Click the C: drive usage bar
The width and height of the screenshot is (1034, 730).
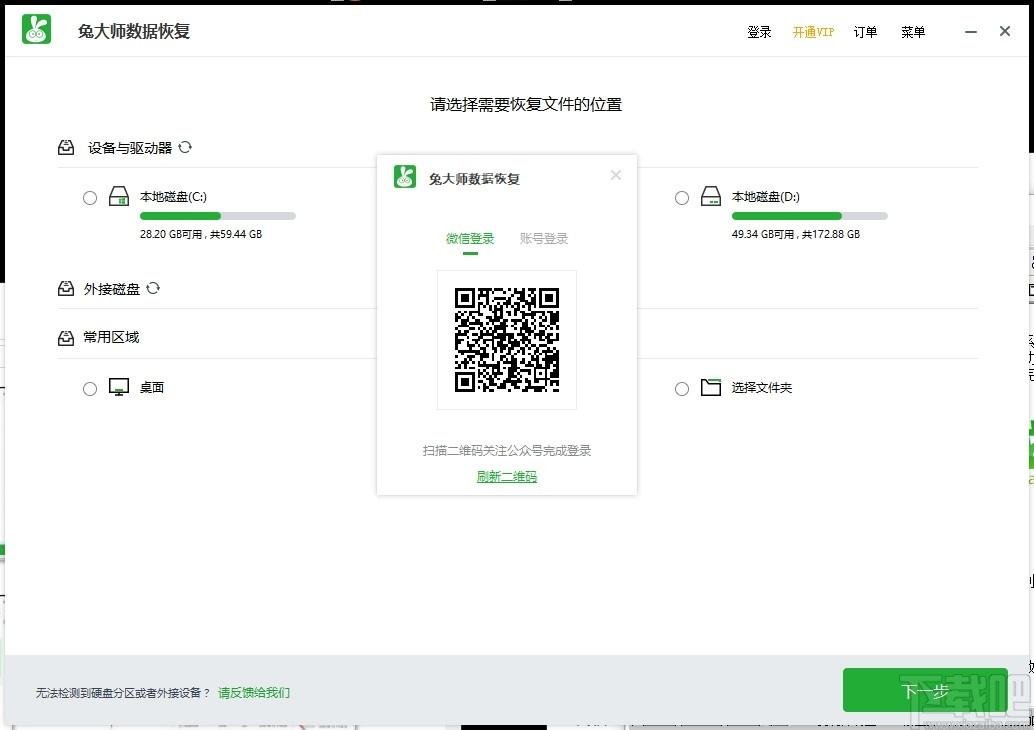pos(218,216)
